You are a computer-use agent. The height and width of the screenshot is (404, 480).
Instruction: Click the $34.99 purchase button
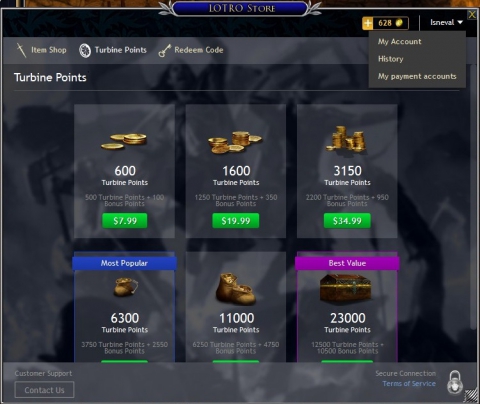[347, 221]
